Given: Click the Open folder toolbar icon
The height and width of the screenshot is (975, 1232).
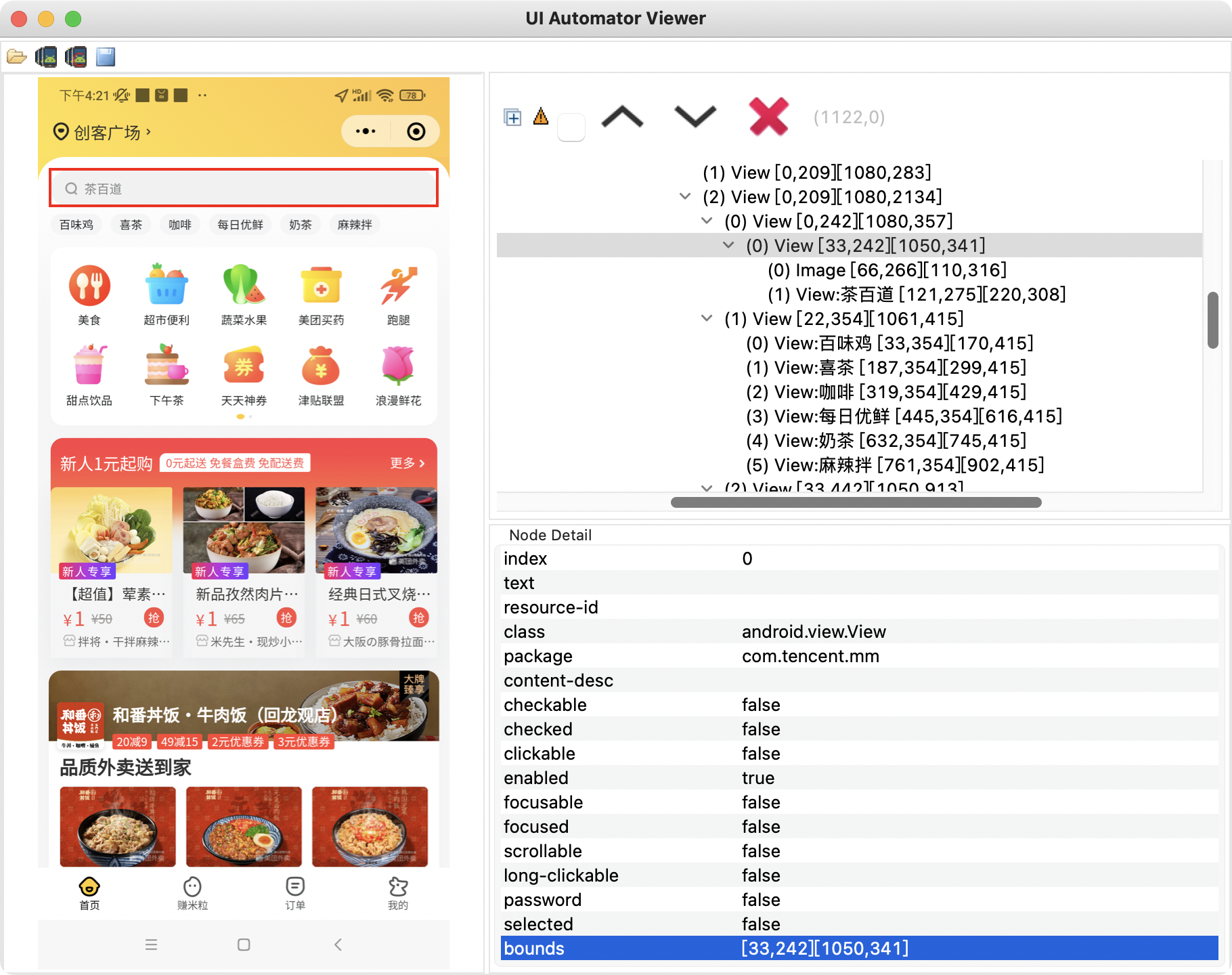Looking at the screenshot, I should [x=16, y=57].
